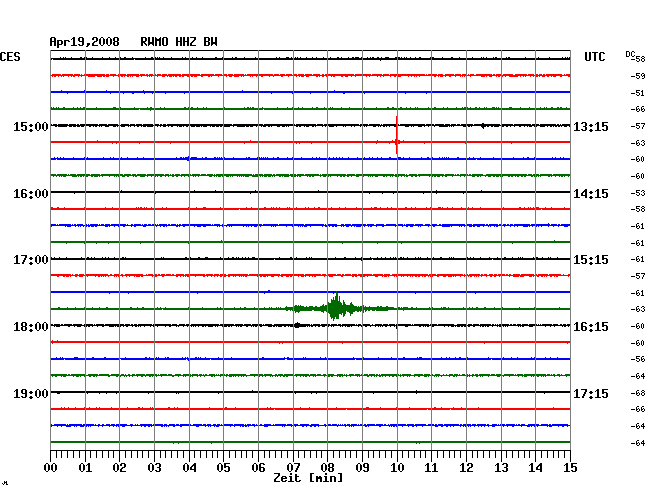Click the "16:00" local time label
650x494 pixels.
tap(31, 194)
